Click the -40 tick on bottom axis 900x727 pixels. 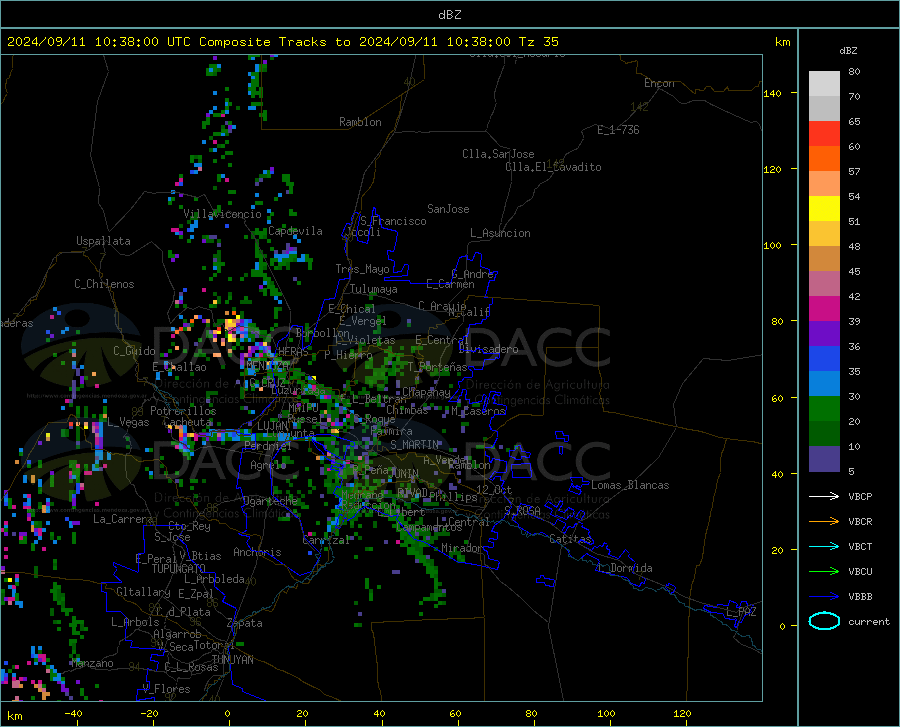pyautogui.click(x=73, y=714)
